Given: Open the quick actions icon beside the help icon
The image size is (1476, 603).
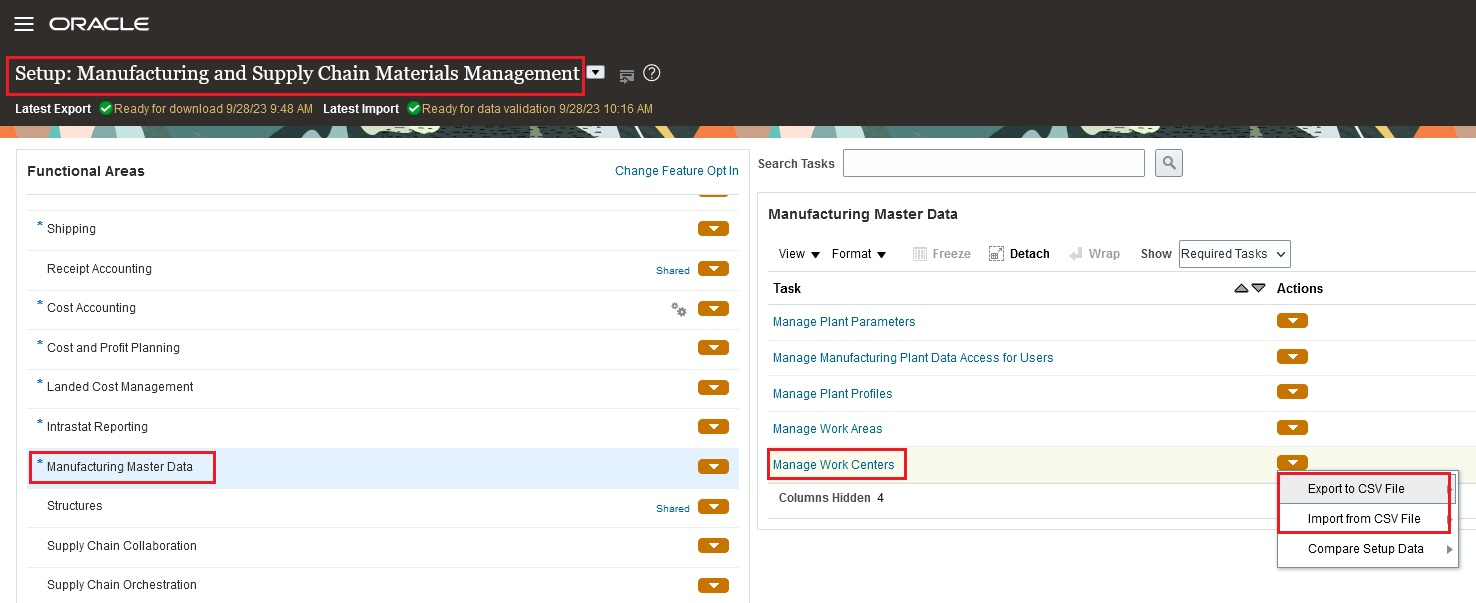Looking at the screenshot, I should coord(626,74).
